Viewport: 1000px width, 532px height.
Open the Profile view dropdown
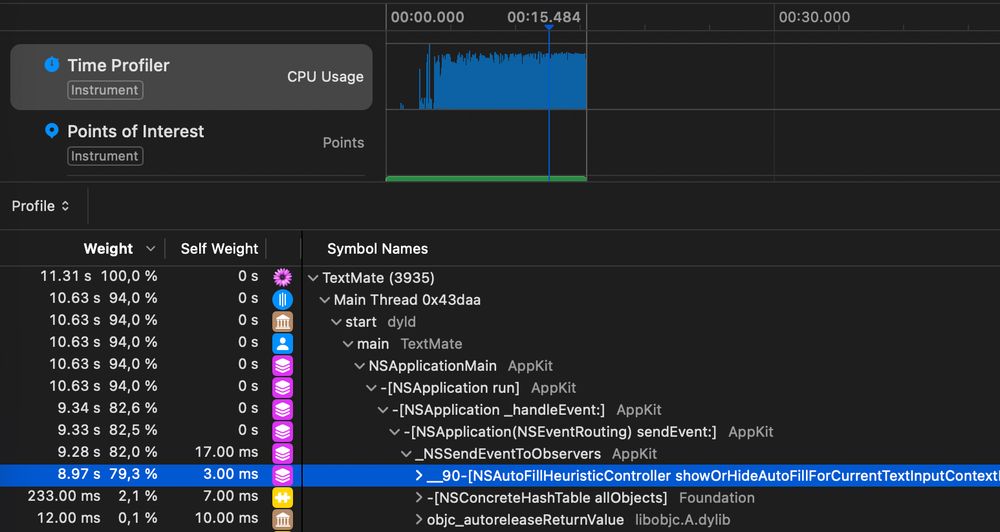(x=40, y=206)
